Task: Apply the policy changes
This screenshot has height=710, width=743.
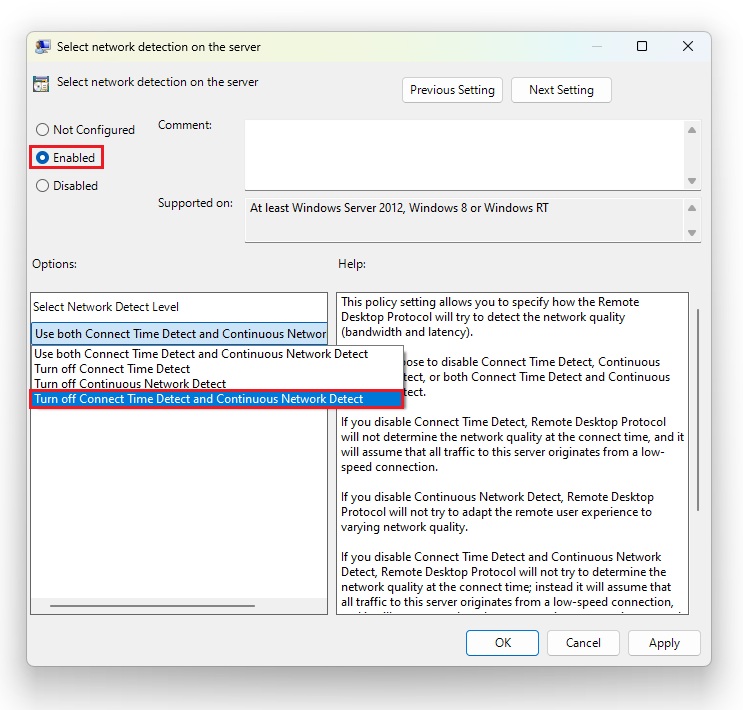Action: [x=664, y=643]
